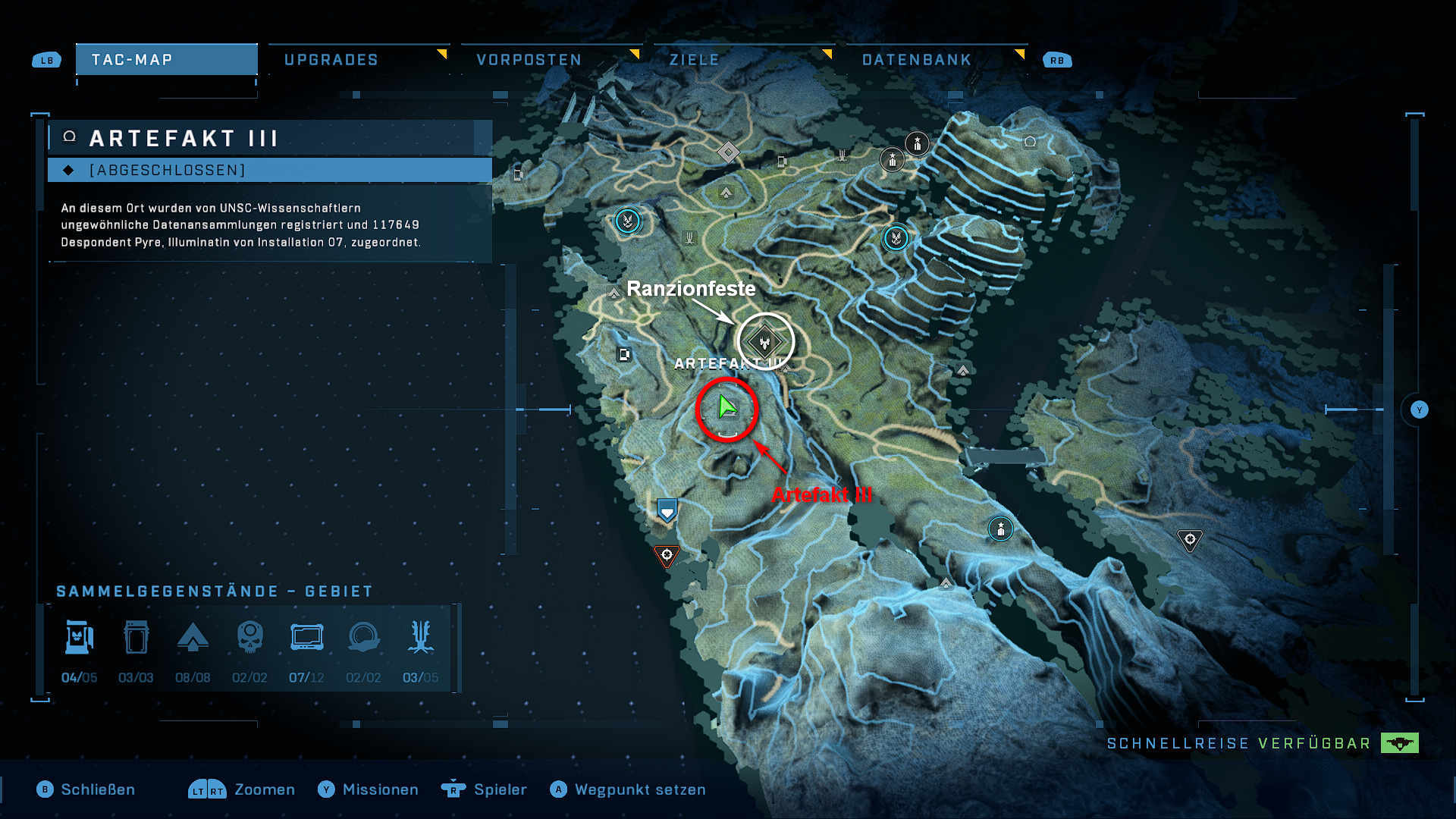Screen dimensions: 1456x819
Task: Select the skull collectible icon
Action: coord(249,638)
